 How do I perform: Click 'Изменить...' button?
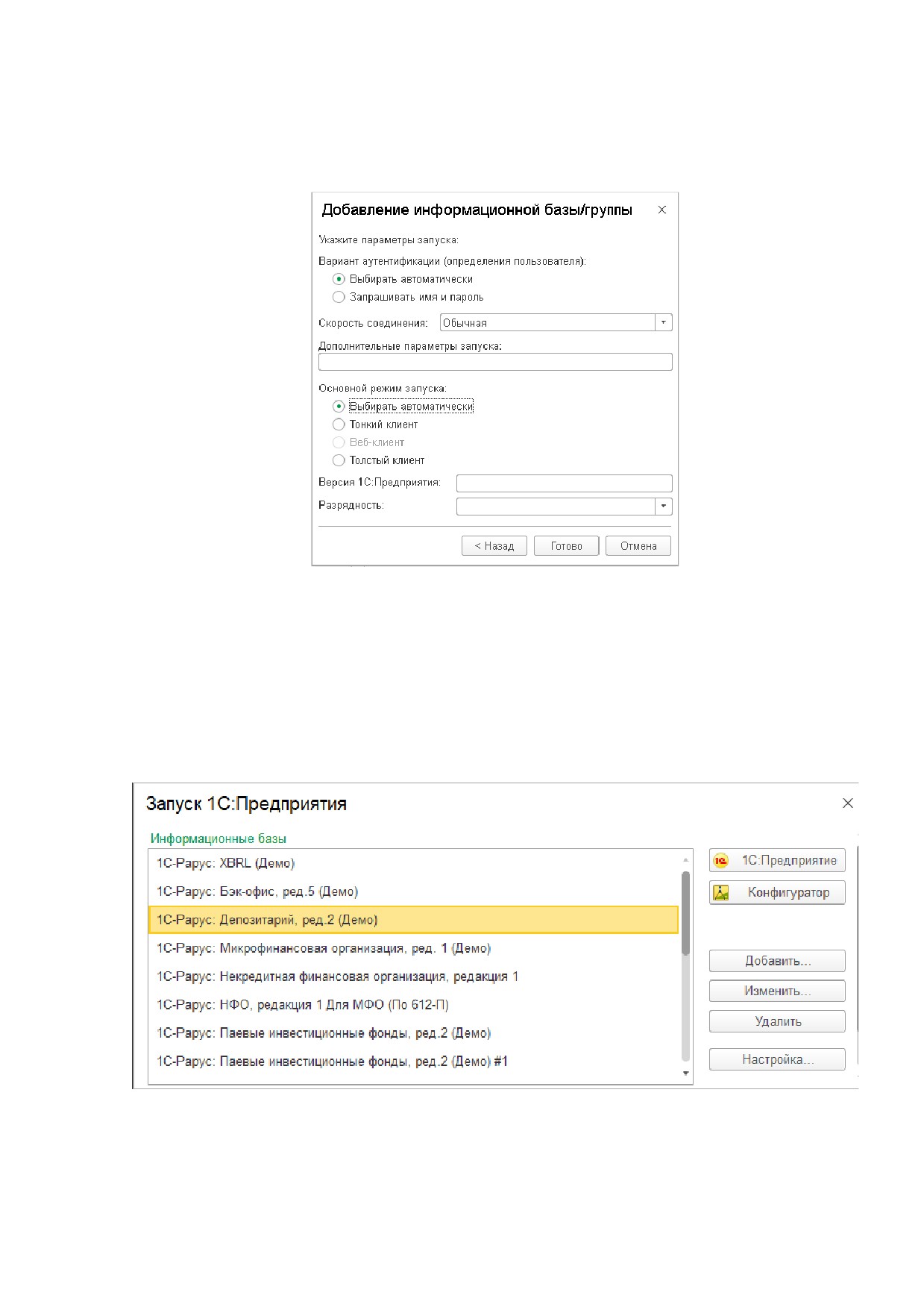pos(777,991)
